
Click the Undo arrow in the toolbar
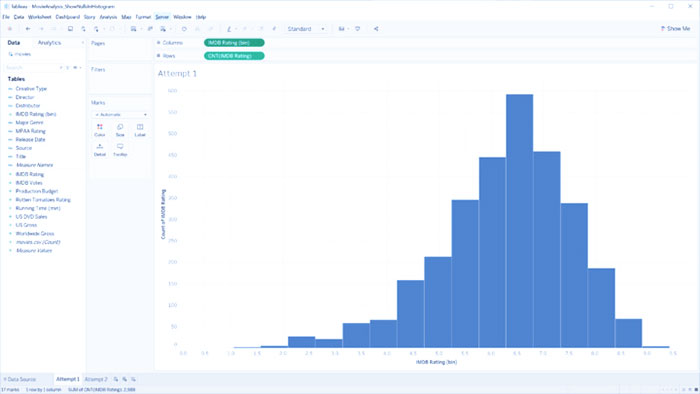tap(28, 29)
